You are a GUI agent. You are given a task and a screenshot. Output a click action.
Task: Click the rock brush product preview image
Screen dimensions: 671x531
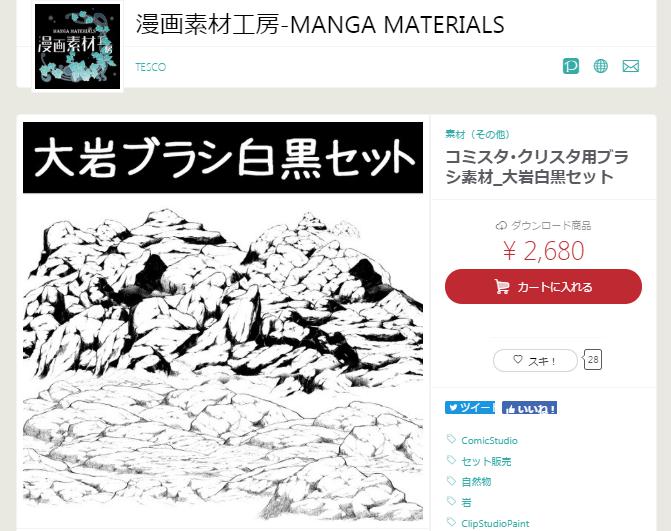(223, 323)
